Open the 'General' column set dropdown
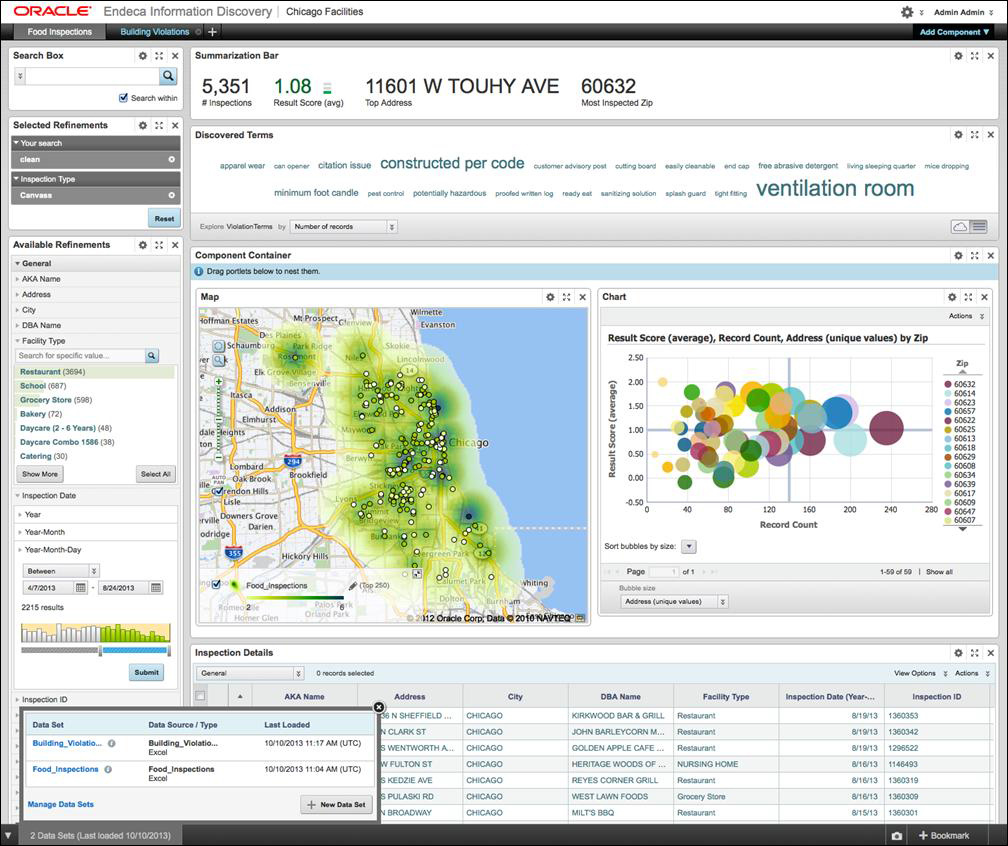This screenshot has height=846, width=1008. click(249, 673)
